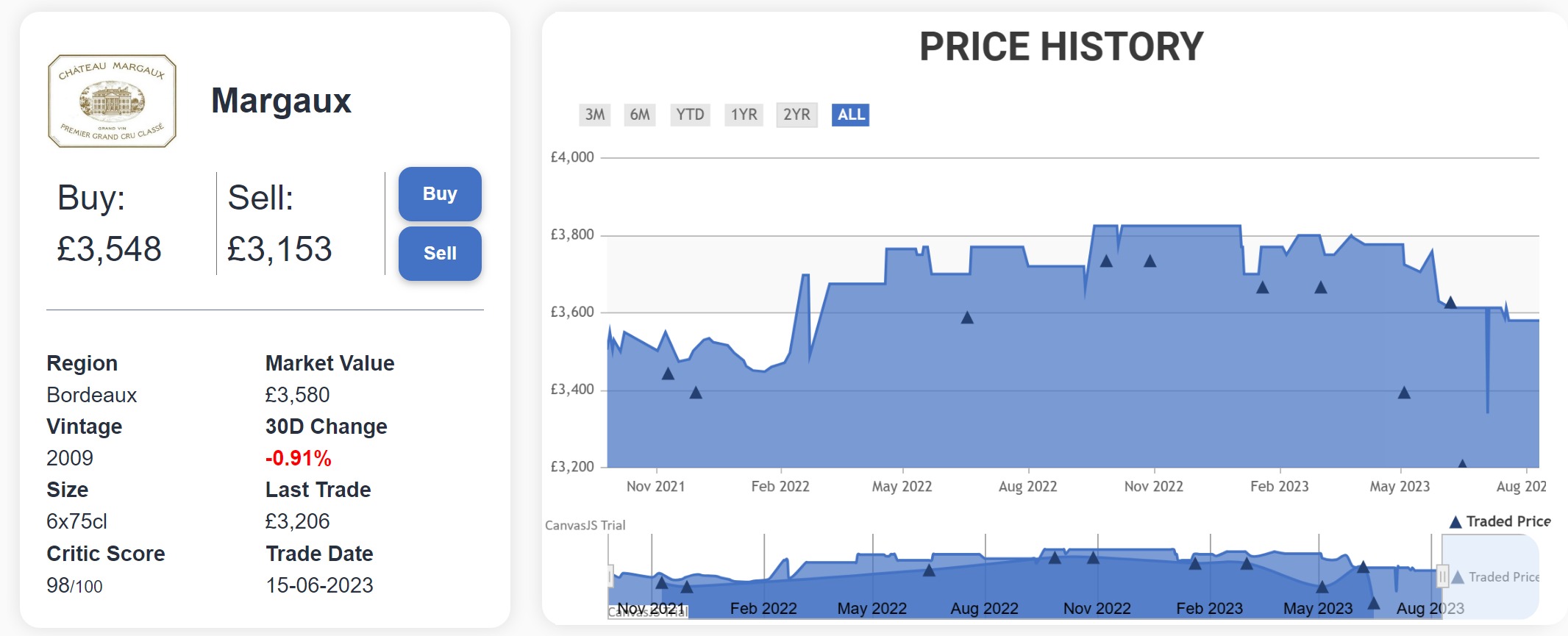1568x636 pixels.
Task: Click traded price triangle below Nov 2022 label
Action: tap(1150, 261)
